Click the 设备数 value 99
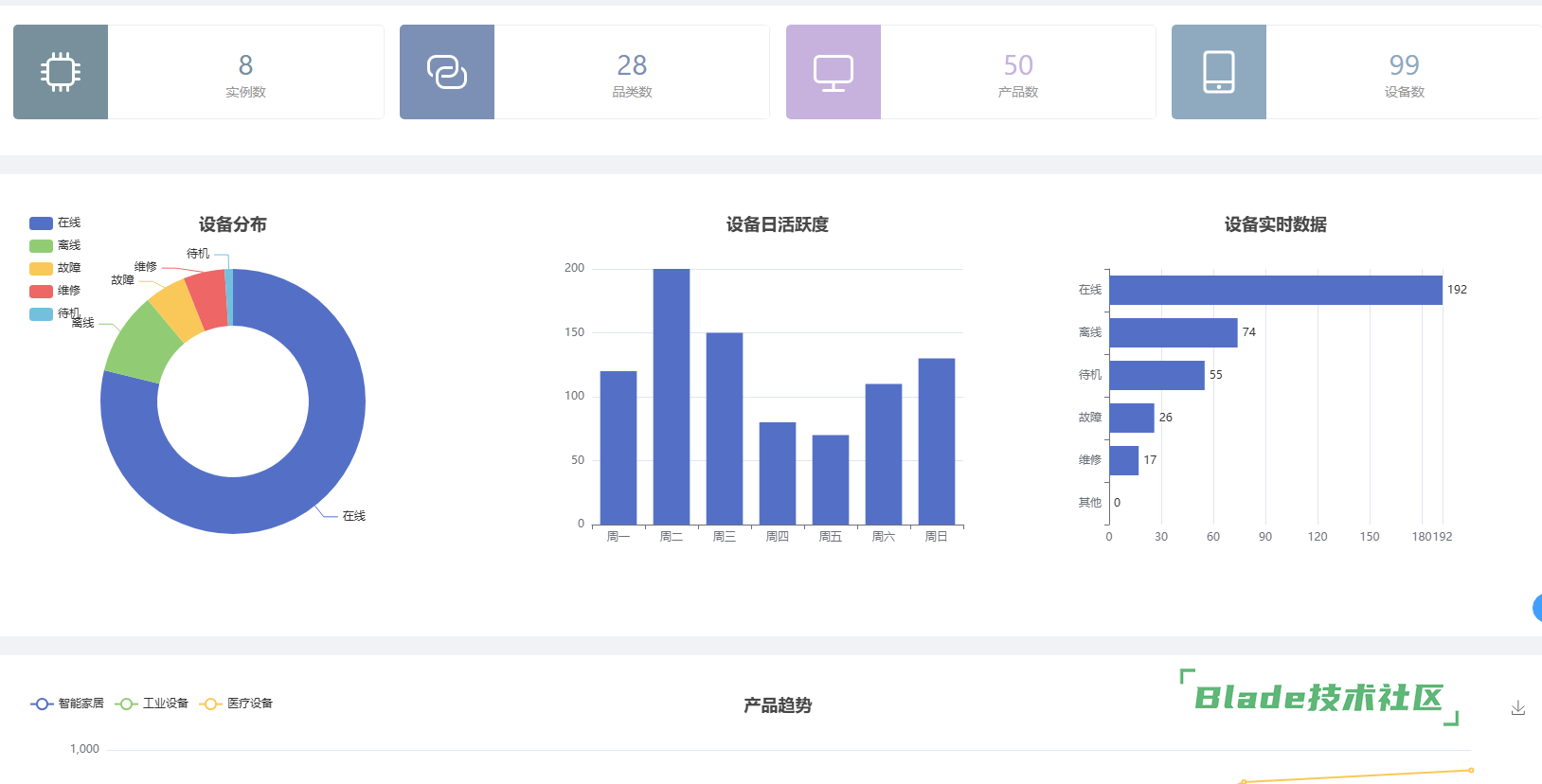 point(1405,65)
